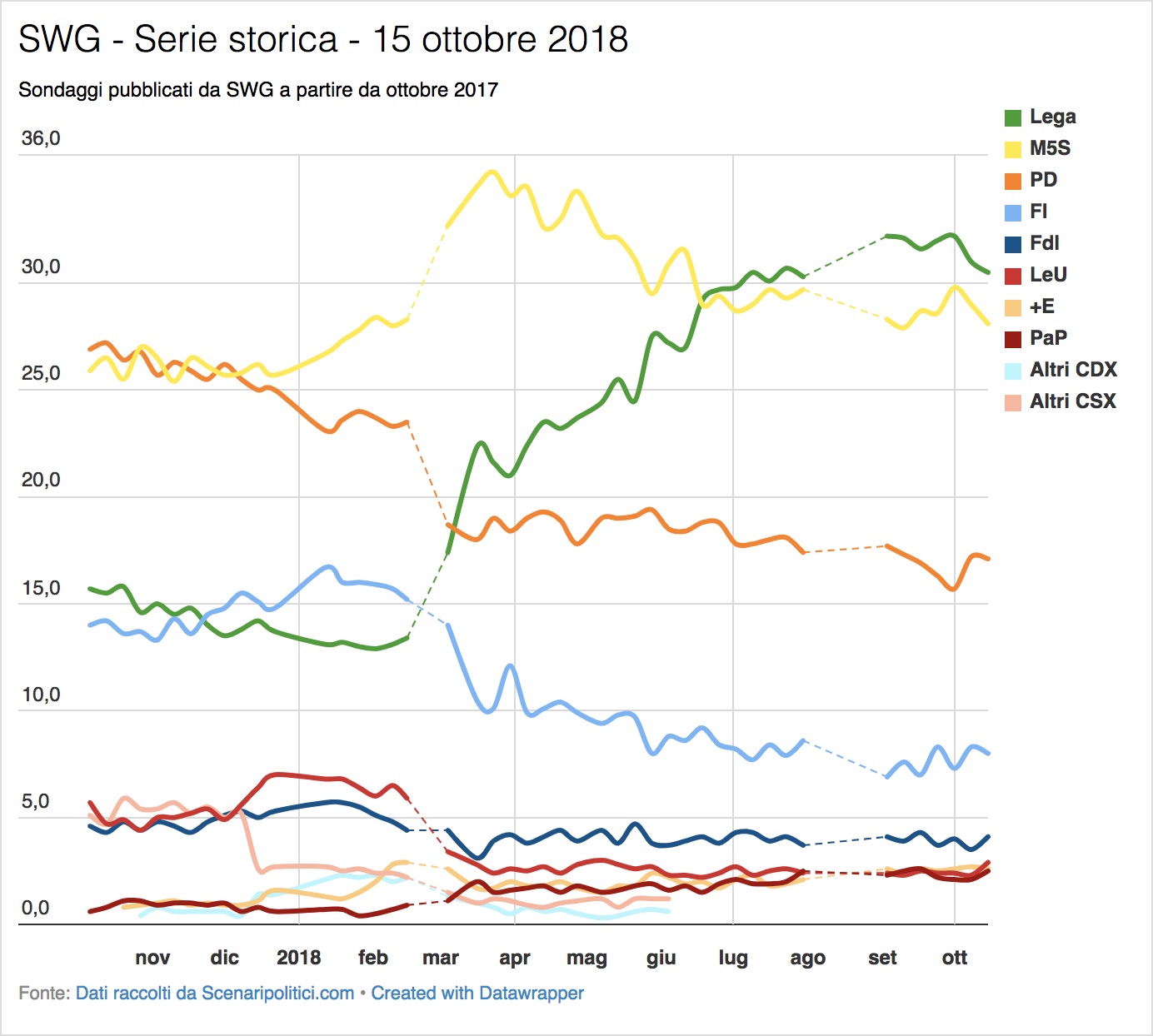Click the green Lega legend swatch
Image resolution: width=1153 pixels, height=1036 pixels.
click(x=1013, y=117)
